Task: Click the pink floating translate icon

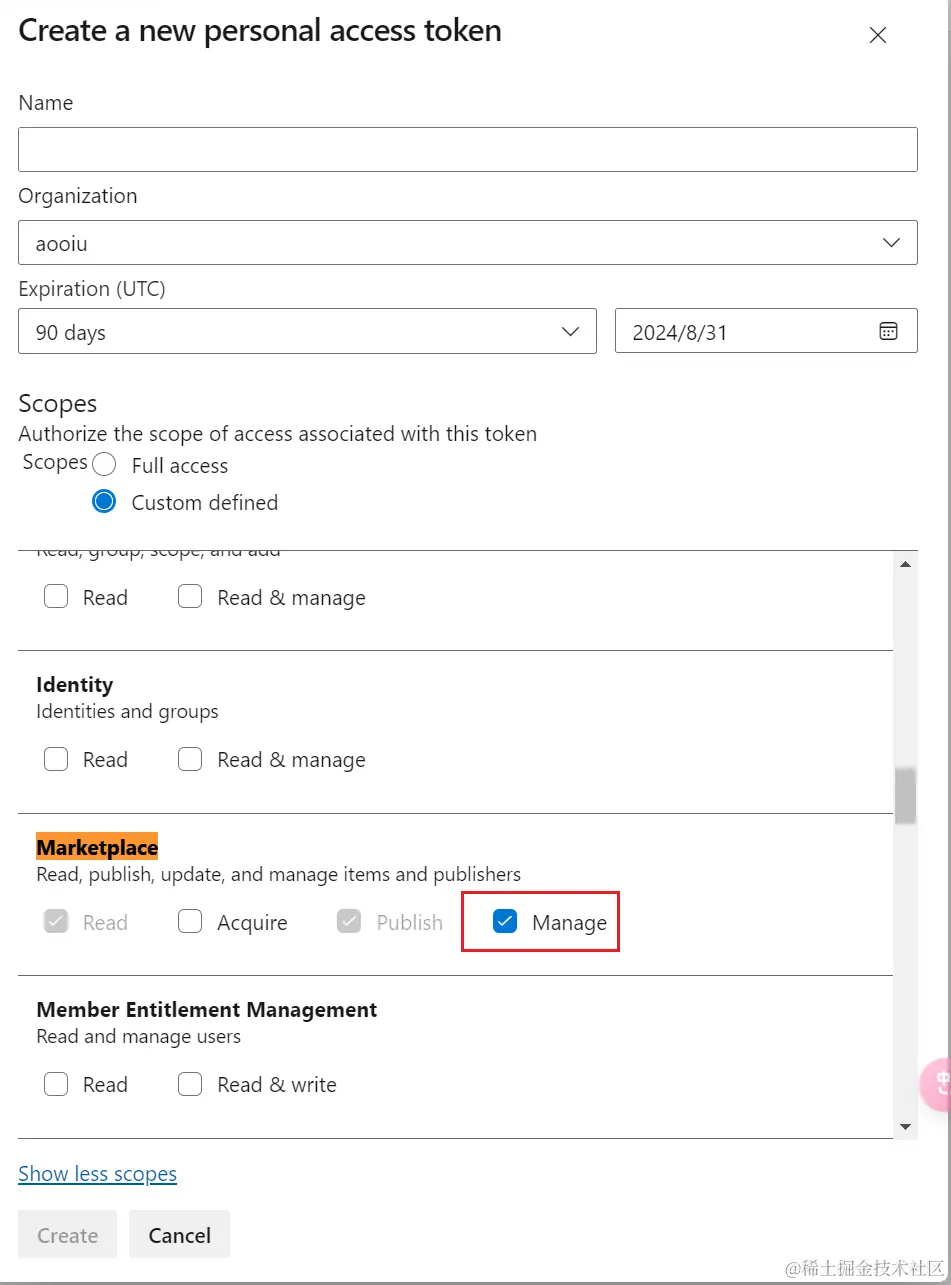Action: click(936, 1084)
